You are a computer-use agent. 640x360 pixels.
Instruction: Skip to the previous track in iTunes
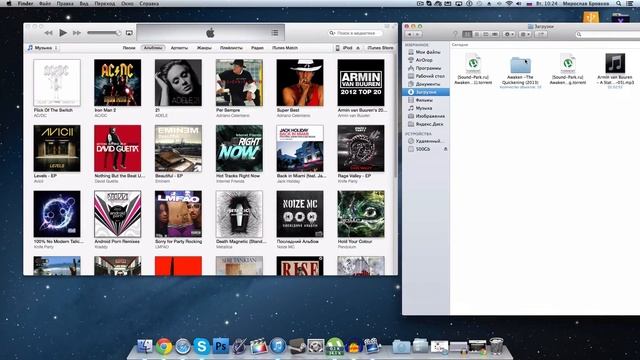[48, 33]
